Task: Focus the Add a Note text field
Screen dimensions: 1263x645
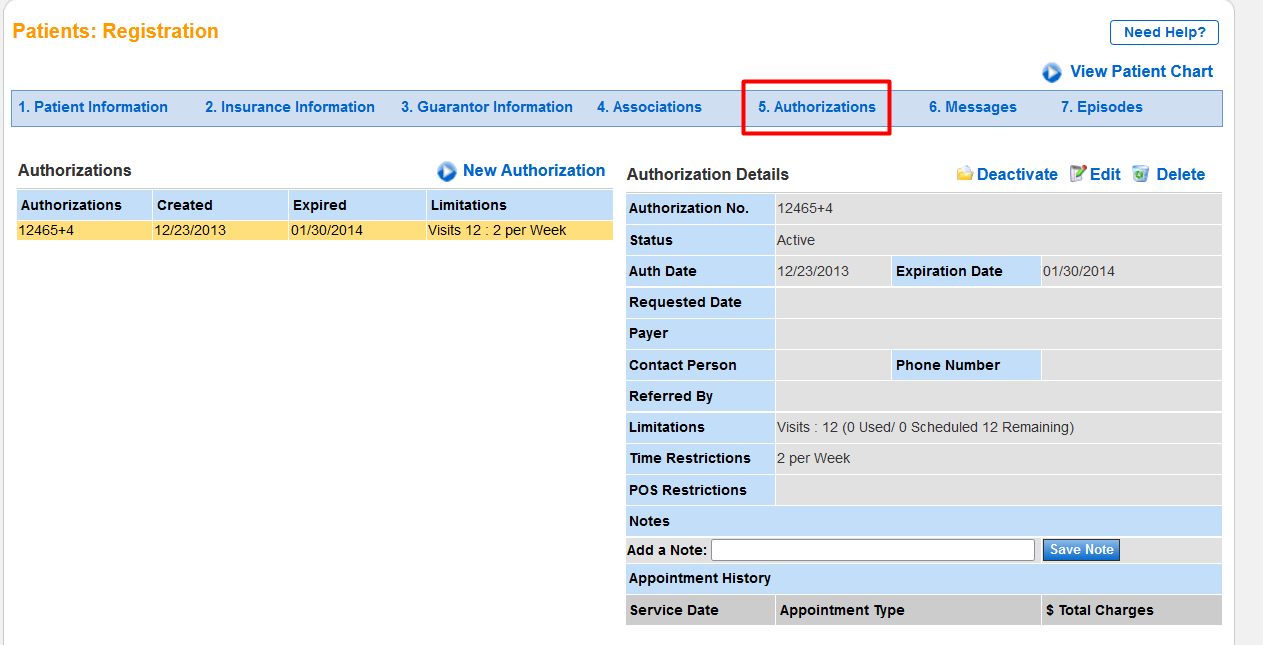Action: pos(872,550)
